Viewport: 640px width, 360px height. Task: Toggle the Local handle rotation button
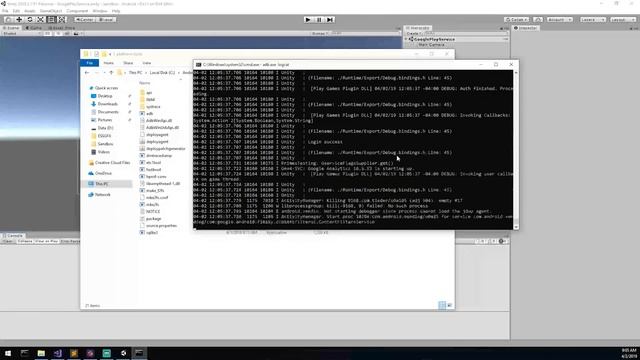point(106,20)
